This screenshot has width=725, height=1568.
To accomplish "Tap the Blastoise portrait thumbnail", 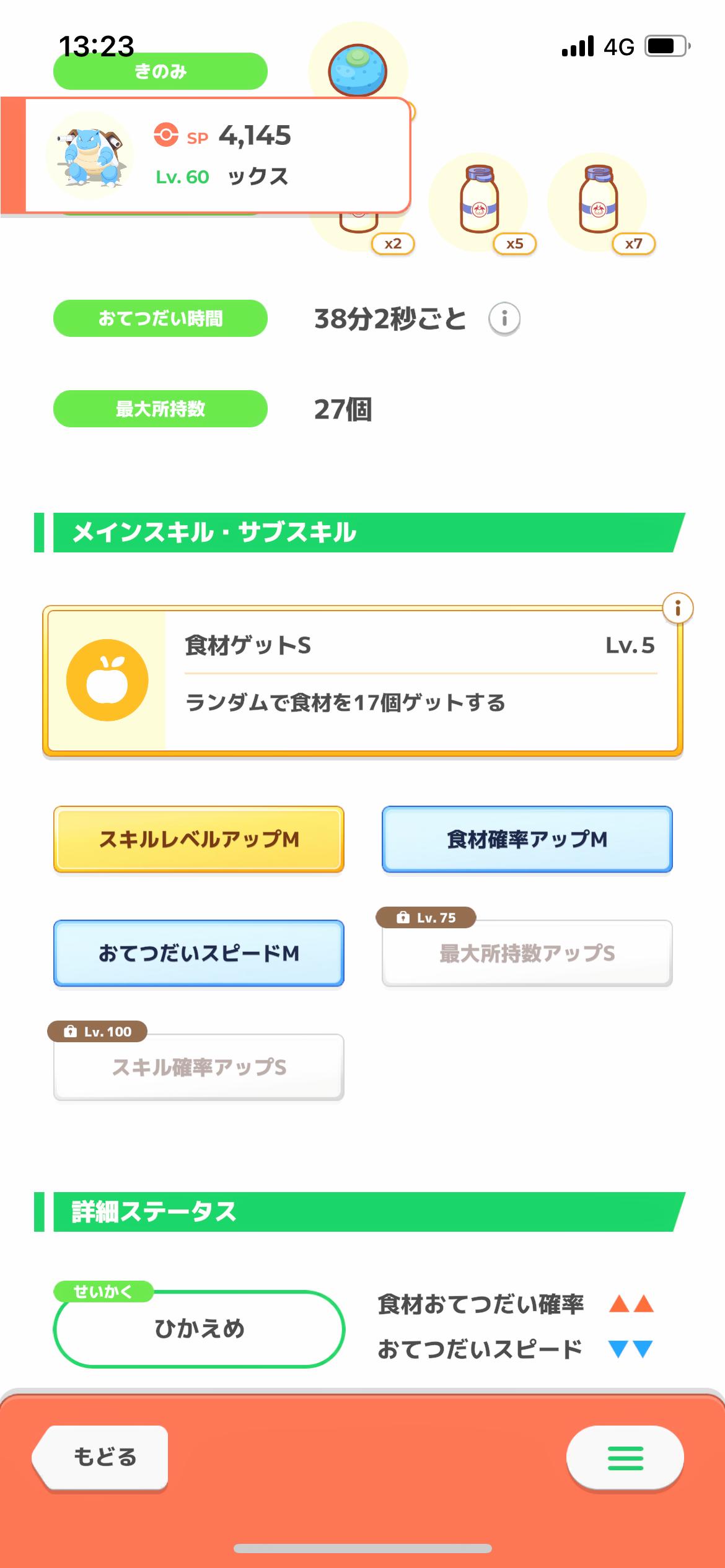I will (90, 155).
